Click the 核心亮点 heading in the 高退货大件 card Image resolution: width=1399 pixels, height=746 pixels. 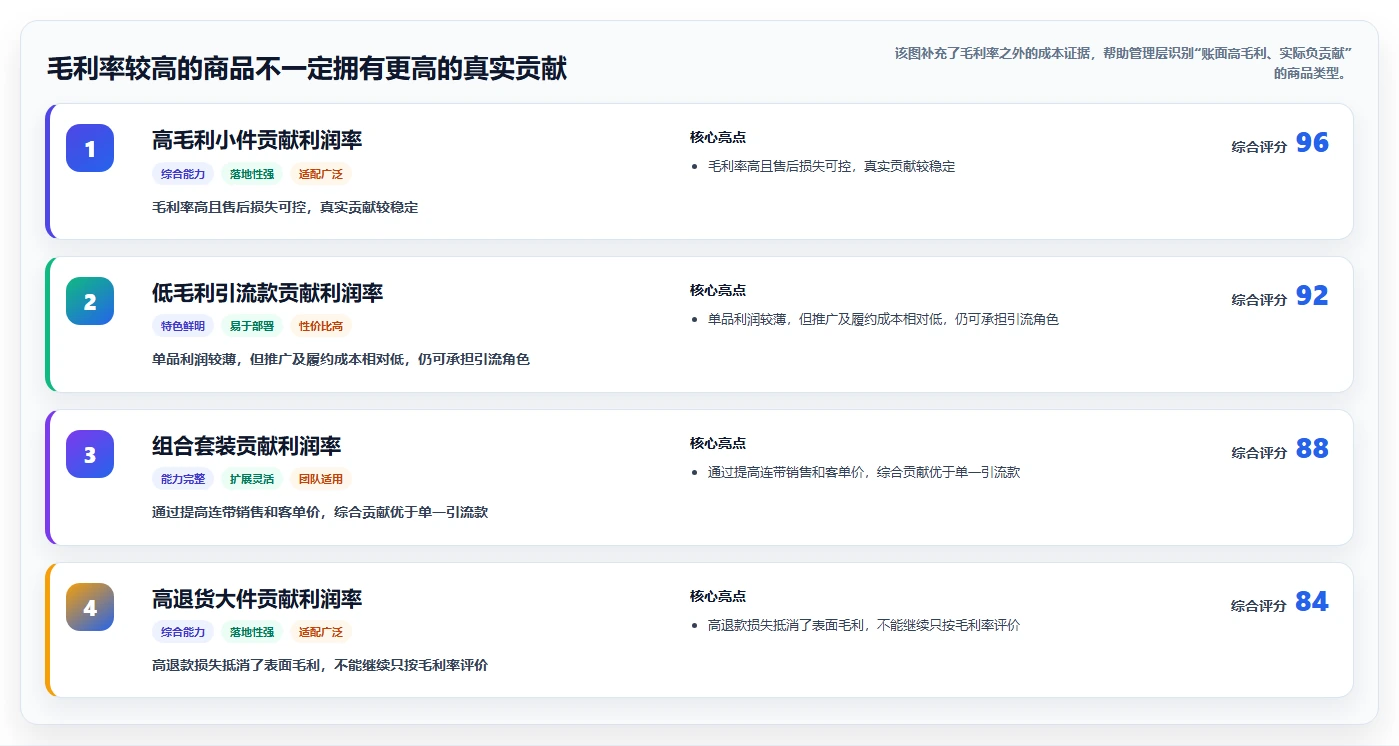point(718,596)
